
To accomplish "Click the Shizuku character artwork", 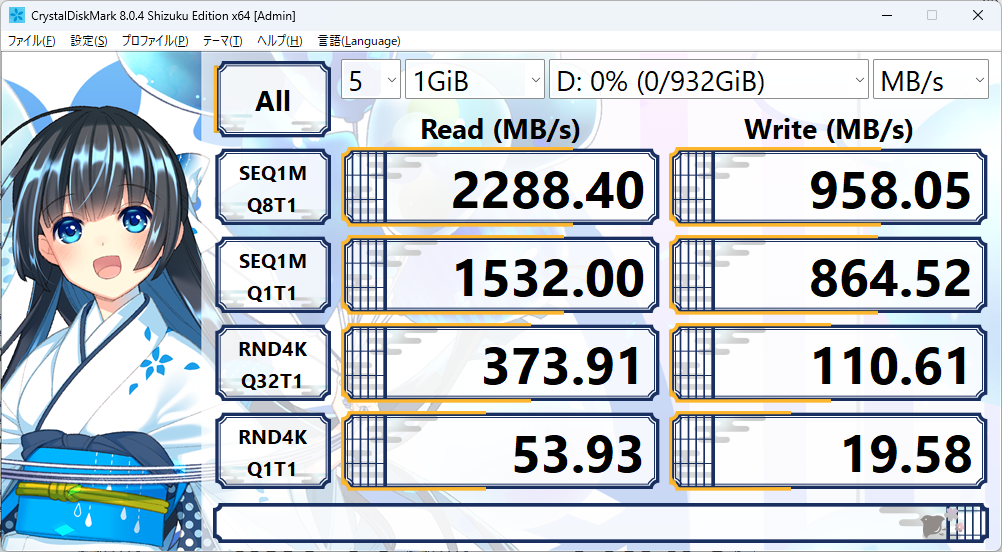I will (102, 300).
